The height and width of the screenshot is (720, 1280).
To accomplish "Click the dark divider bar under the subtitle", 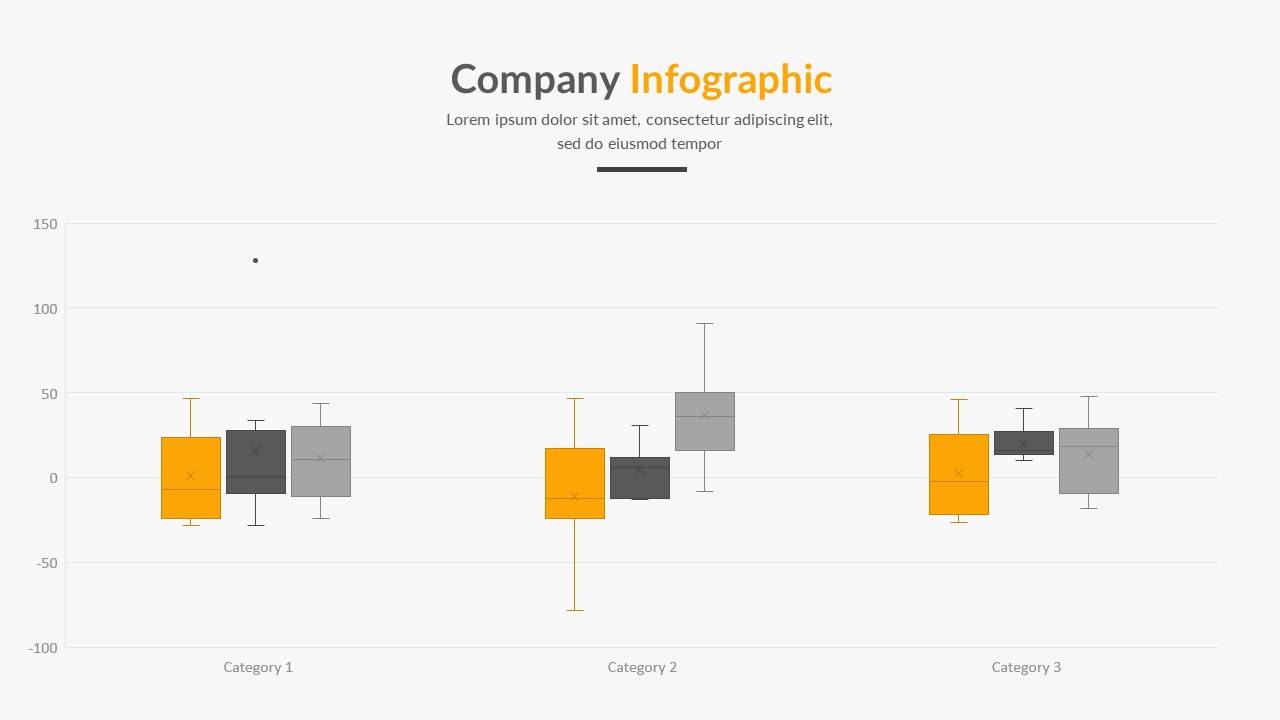I will pos(641,169).
